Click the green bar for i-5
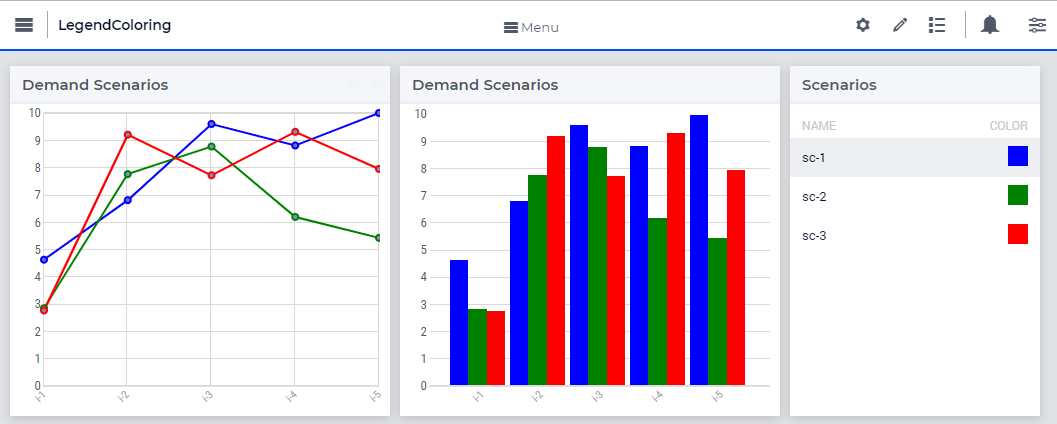This screenshot has width=1057, height=424. point(717,312)
